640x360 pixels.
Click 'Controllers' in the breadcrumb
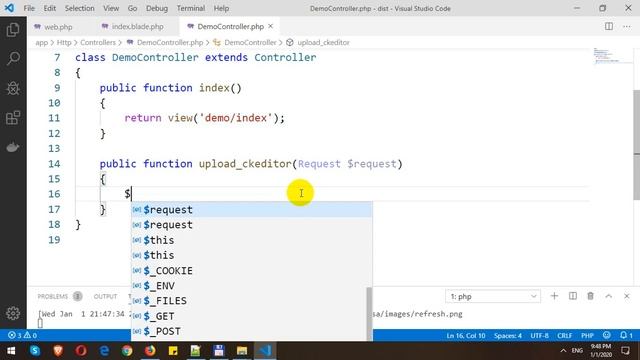pos(98,42)
